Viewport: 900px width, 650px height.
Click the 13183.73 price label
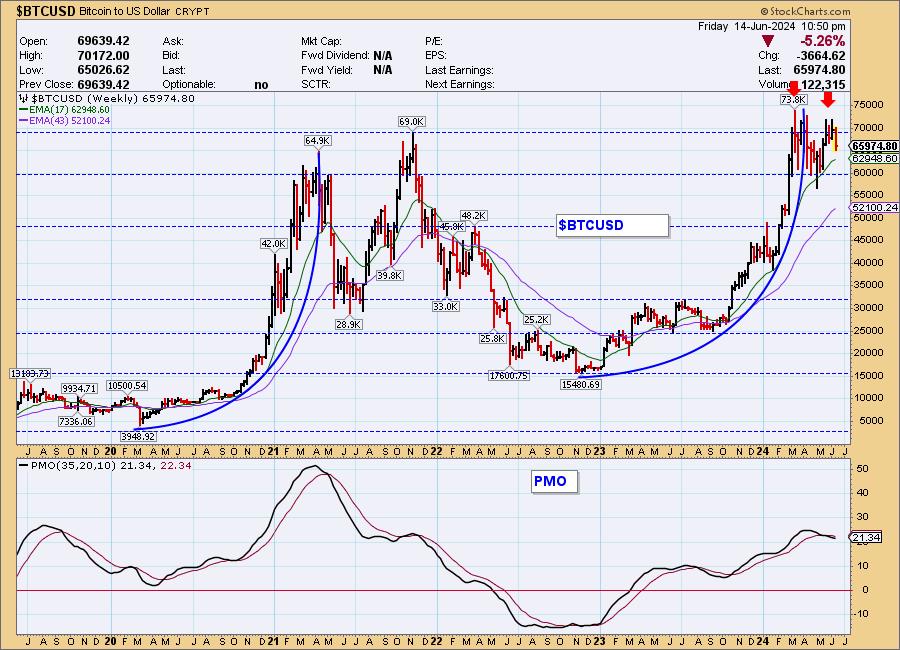[x=30, y=374]
